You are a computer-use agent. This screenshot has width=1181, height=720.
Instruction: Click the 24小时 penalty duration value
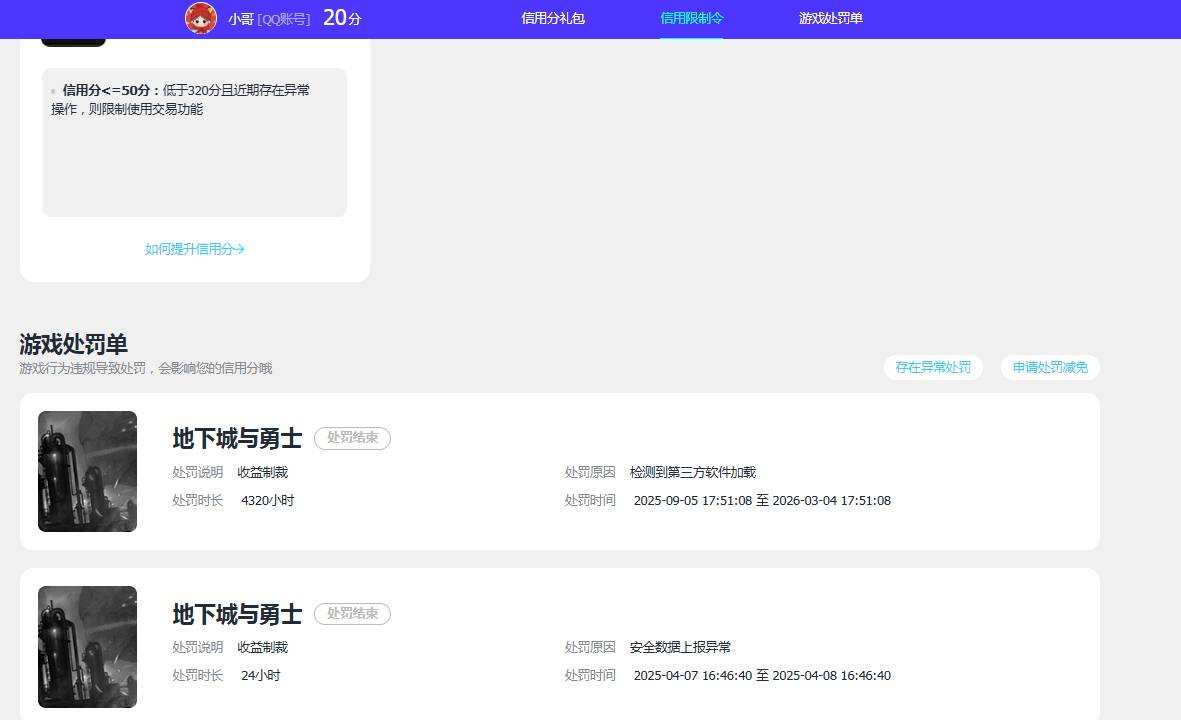coord(261,676)
